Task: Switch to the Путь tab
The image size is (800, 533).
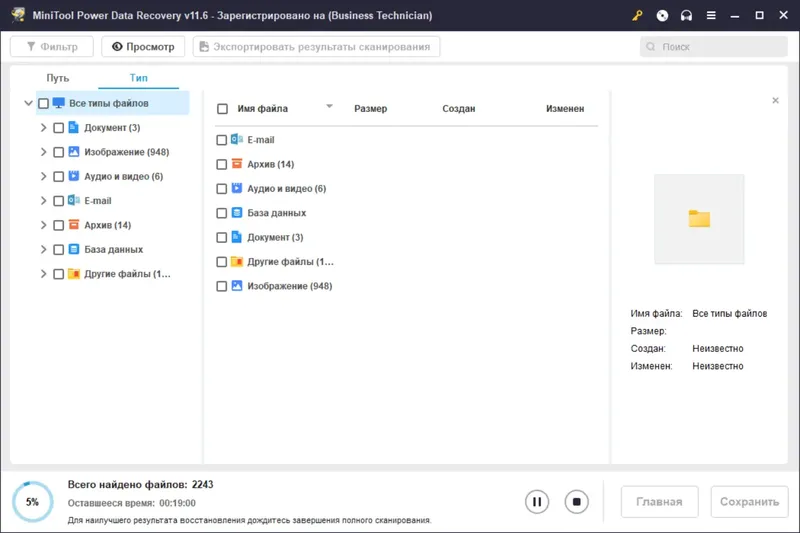Action: coord(58,78)
